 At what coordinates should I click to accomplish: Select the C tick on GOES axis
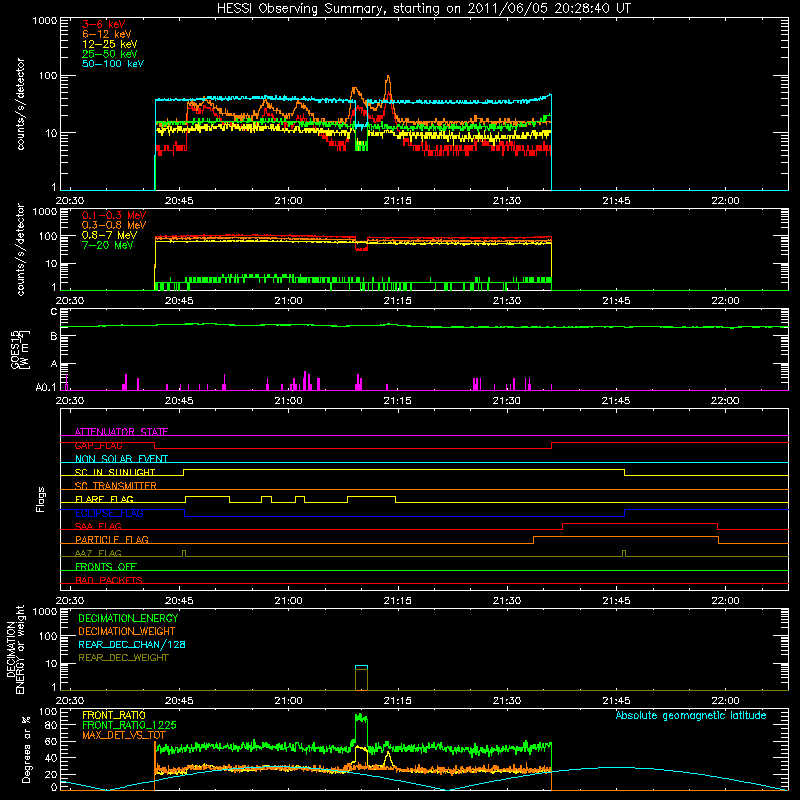[x=54, y=312]
